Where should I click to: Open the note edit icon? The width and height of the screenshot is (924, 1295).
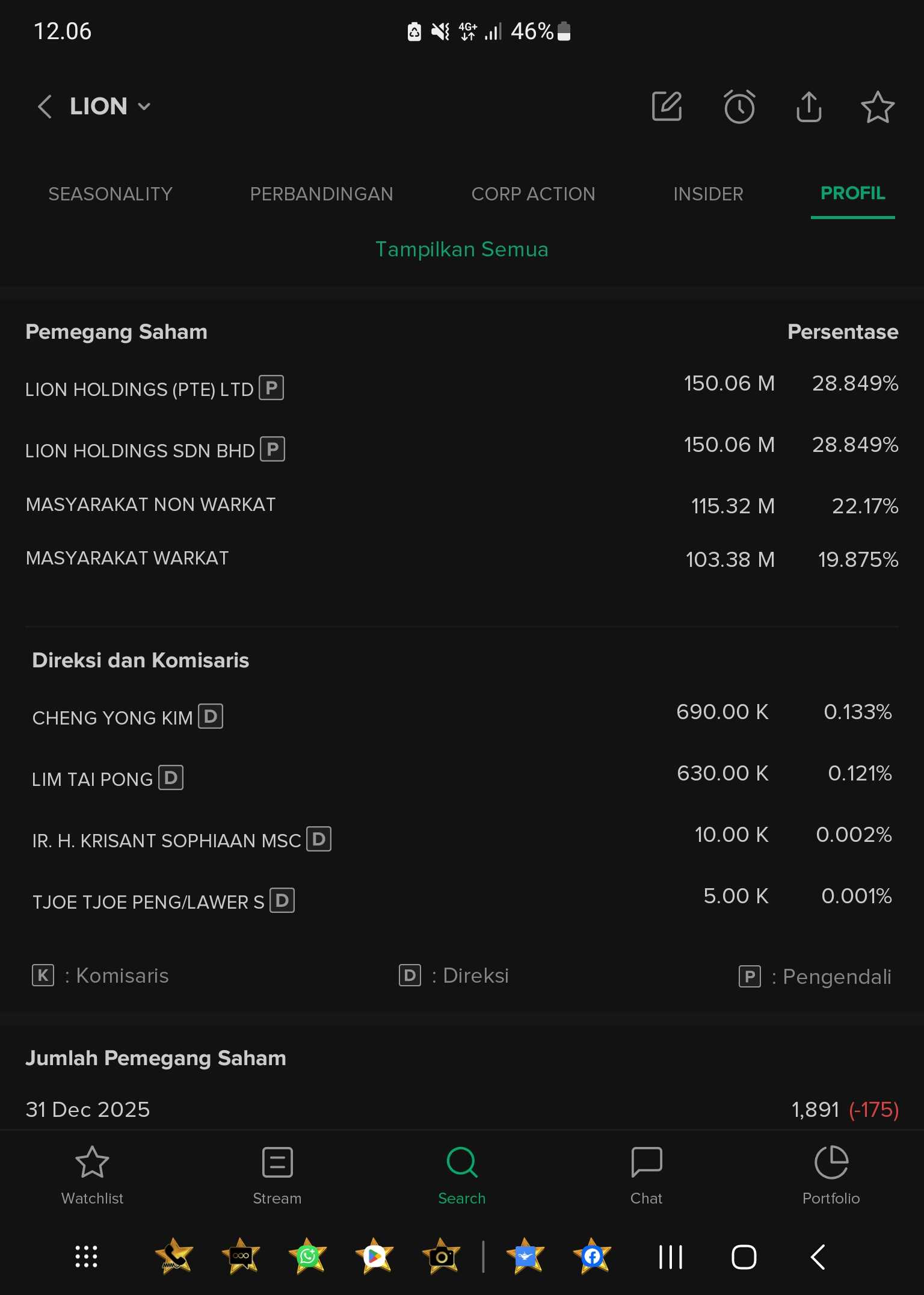coord(667,107)
